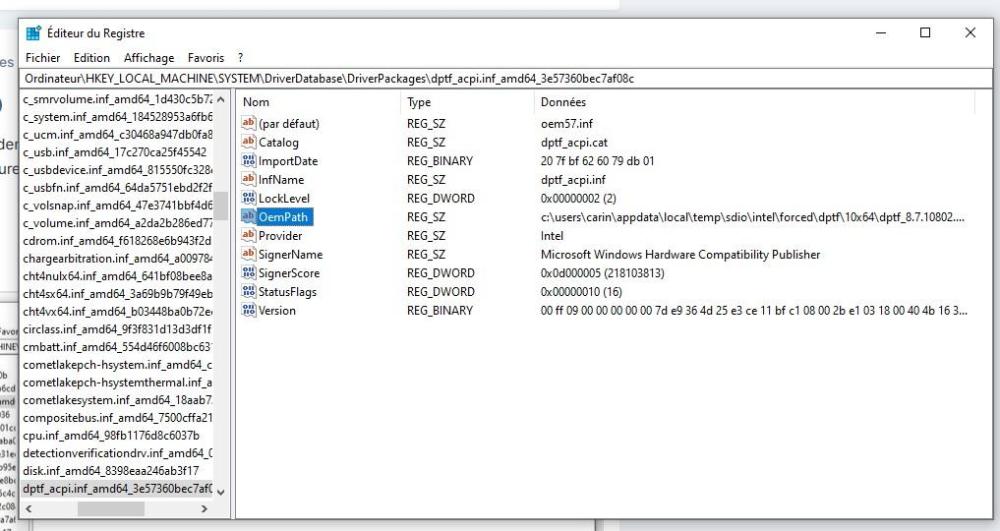
Task: Click the tree horizontal scrollbar thumb
Action: point(111,509)
